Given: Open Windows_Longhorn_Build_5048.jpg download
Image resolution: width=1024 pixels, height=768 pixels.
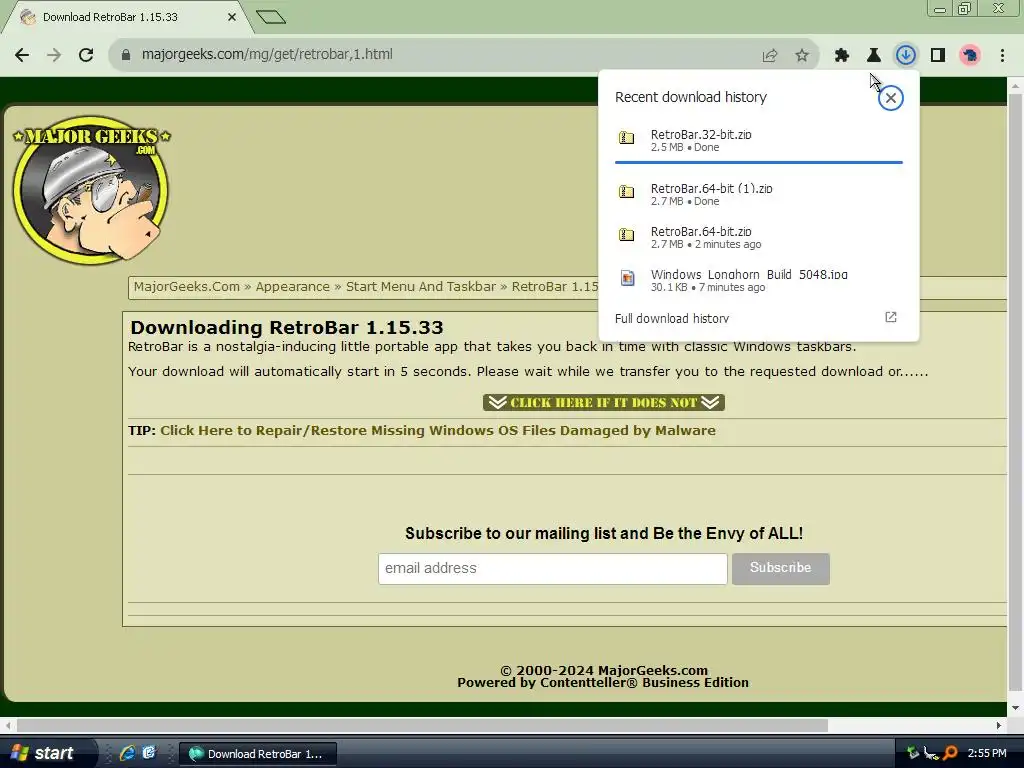Looking at the screenshot, I should tap(758, 280).
